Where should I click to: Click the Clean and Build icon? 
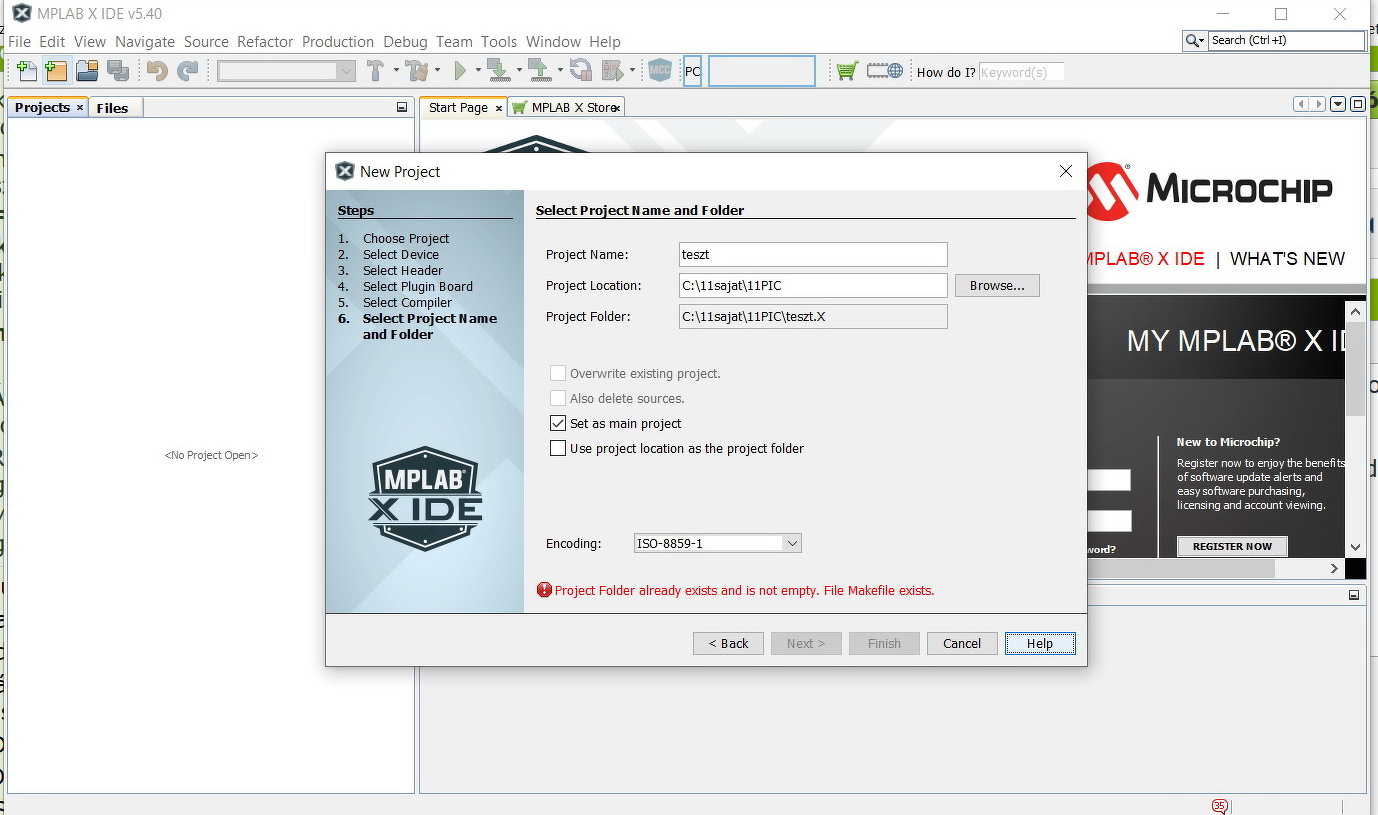pos(418,71)
